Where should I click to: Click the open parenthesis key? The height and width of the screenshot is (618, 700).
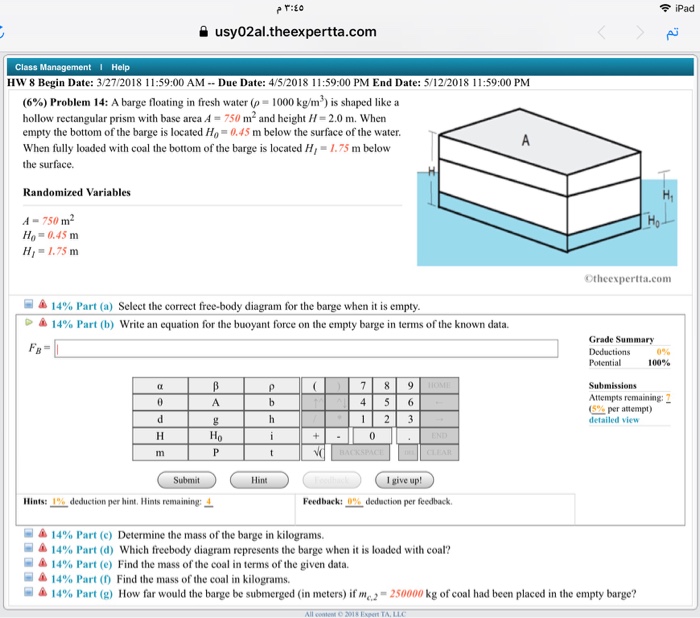[314, 386]
